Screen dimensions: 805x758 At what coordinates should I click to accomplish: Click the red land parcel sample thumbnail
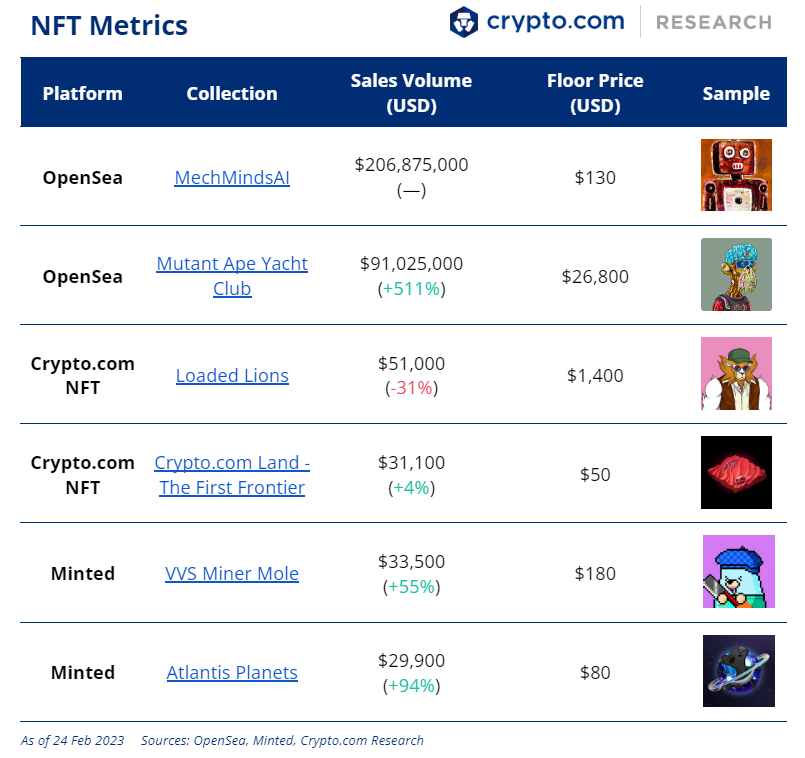coord(736,472)
